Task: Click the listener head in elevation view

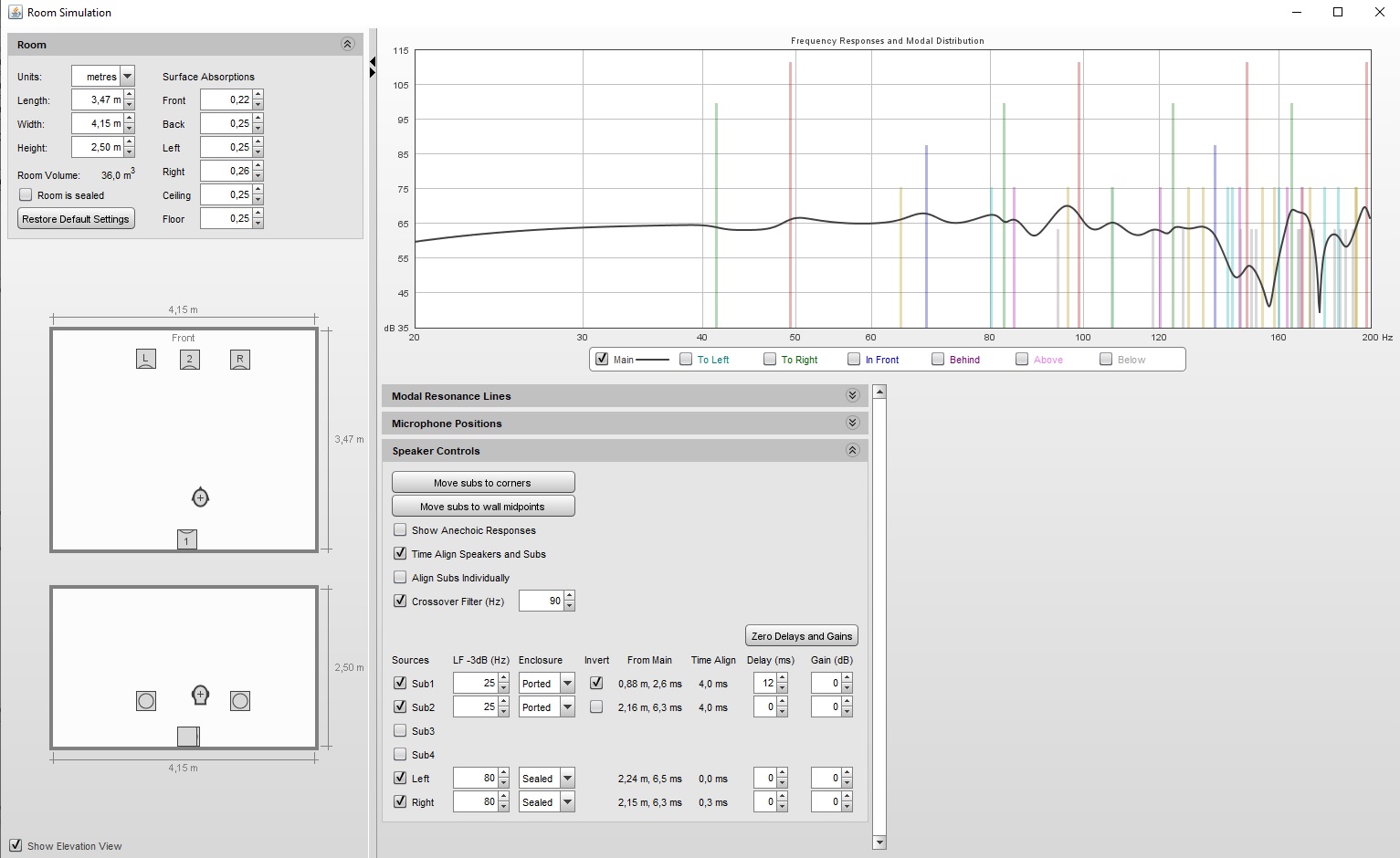Action: [200, 696]
